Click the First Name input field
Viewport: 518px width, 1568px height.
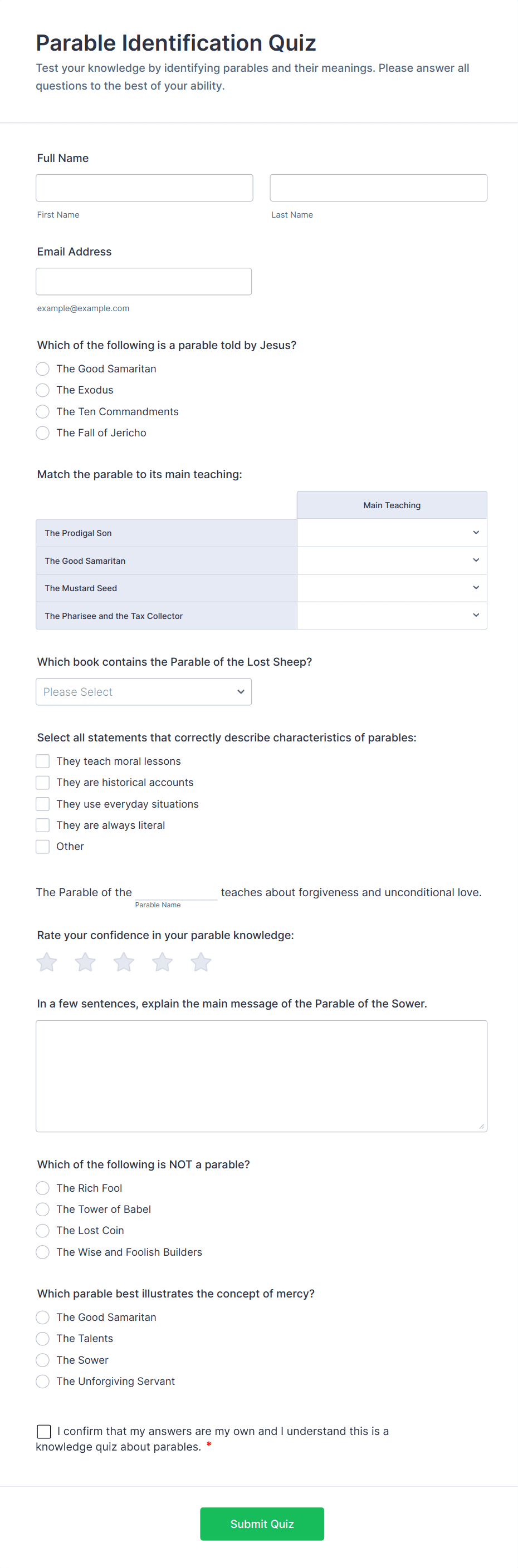click(144, 188)
